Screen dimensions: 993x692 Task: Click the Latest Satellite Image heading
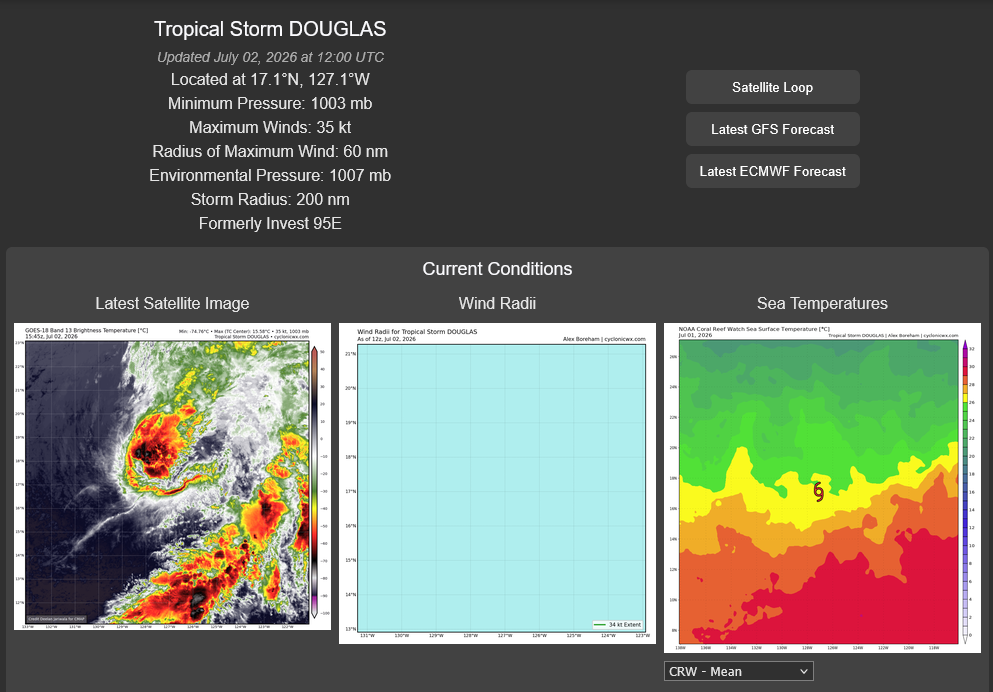(x=172, y=303)
